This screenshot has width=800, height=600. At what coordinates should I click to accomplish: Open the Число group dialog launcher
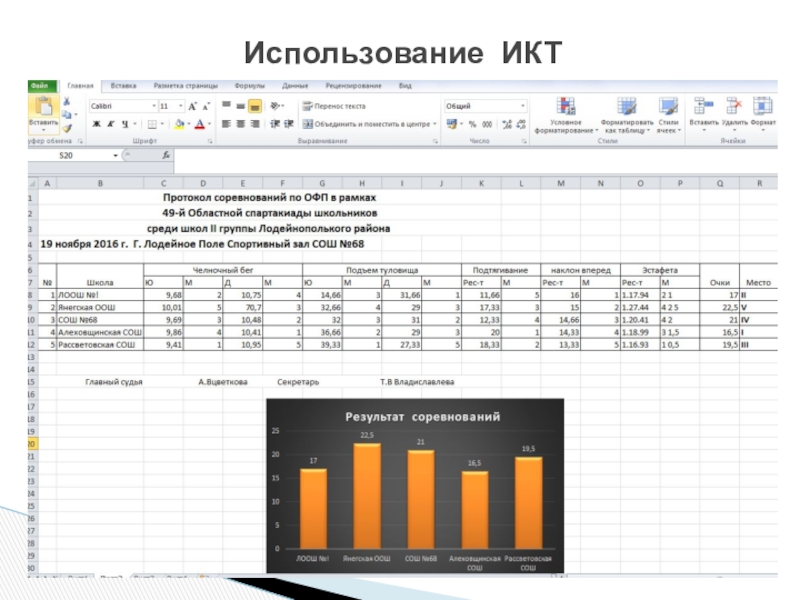[x=524, y=141]
